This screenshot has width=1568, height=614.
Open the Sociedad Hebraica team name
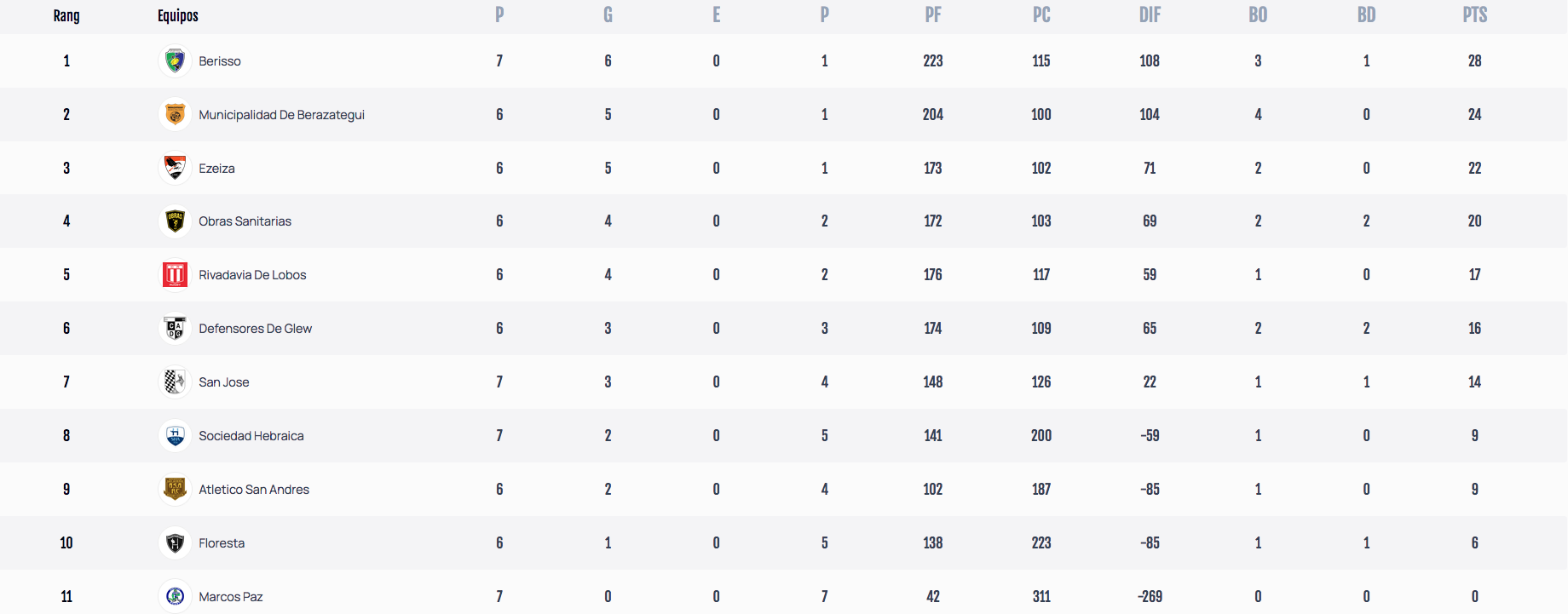click(251, 436)
